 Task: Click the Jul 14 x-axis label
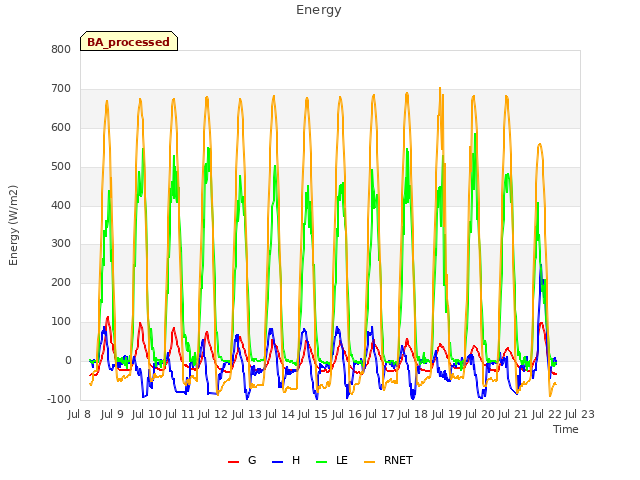pyautogui.click(x=280, y=414)
